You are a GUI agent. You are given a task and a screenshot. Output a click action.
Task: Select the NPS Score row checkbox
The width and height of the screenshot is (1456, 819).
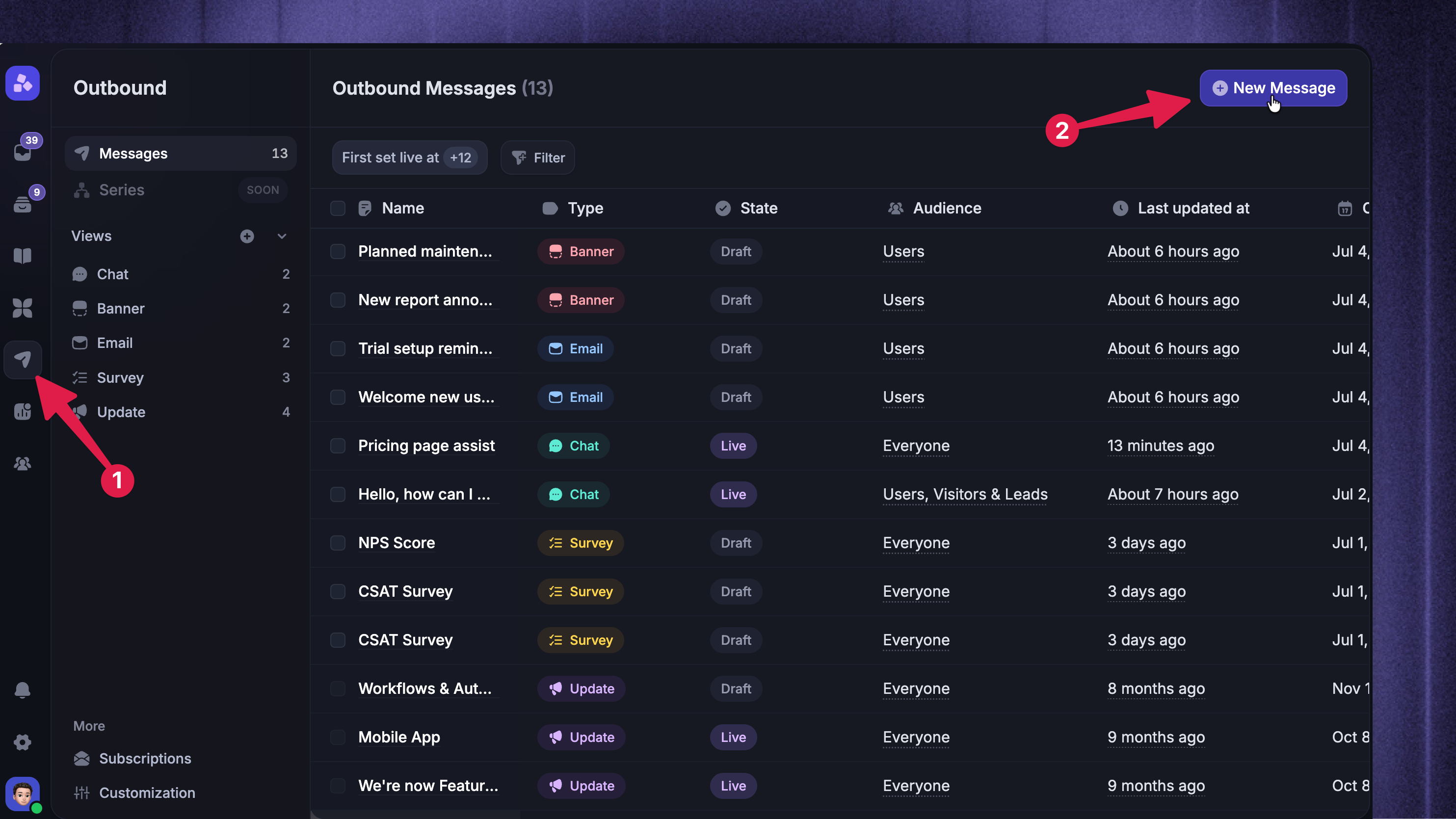tap(338, 543)
